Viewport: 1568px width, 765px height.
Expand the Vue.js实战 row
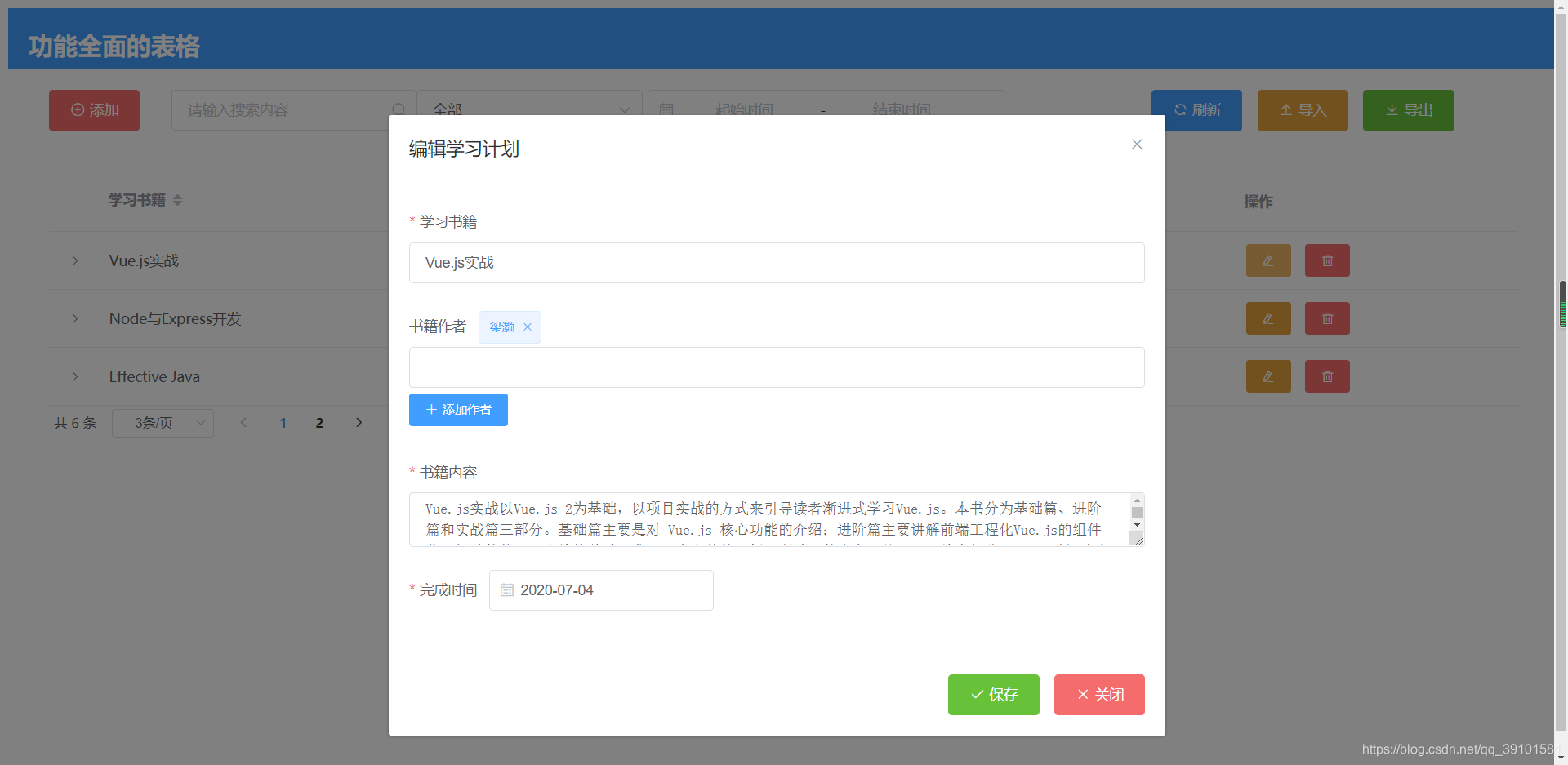coord(75,261)
